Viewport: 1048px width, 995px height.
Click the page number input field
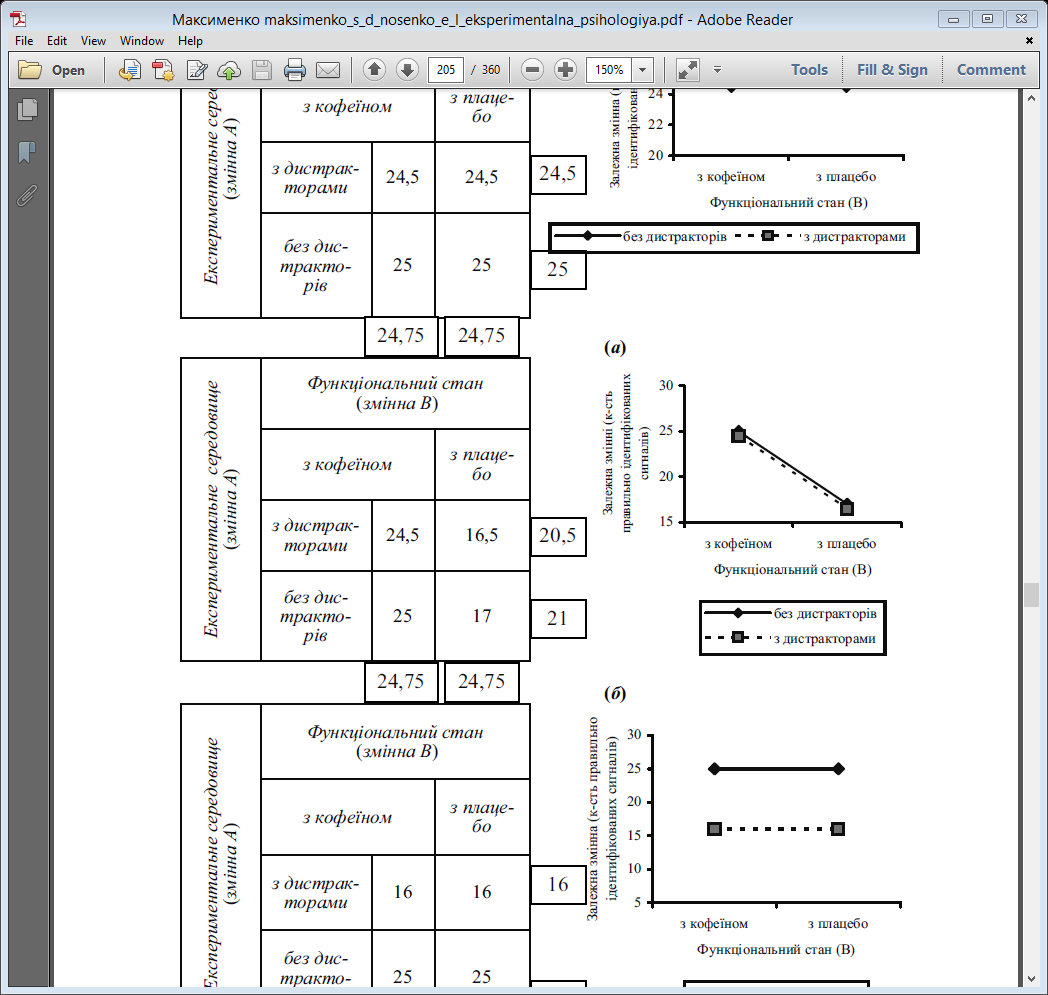pos(446,69)
